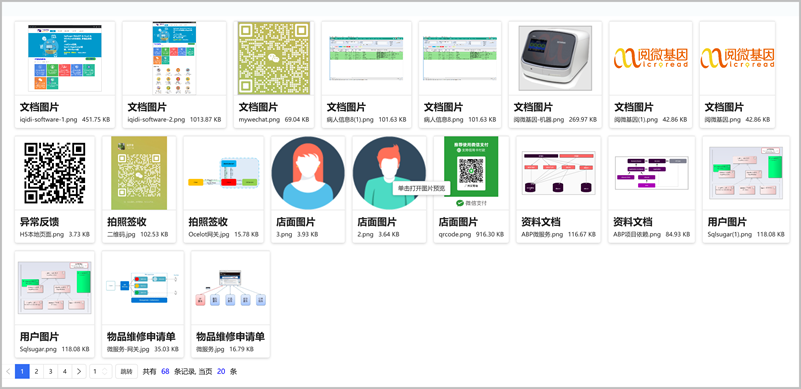This screenshot has height=389, width=801.
Task: Open the ABP项目依赖.png diagram thumbnail
Action: point(652,173)
